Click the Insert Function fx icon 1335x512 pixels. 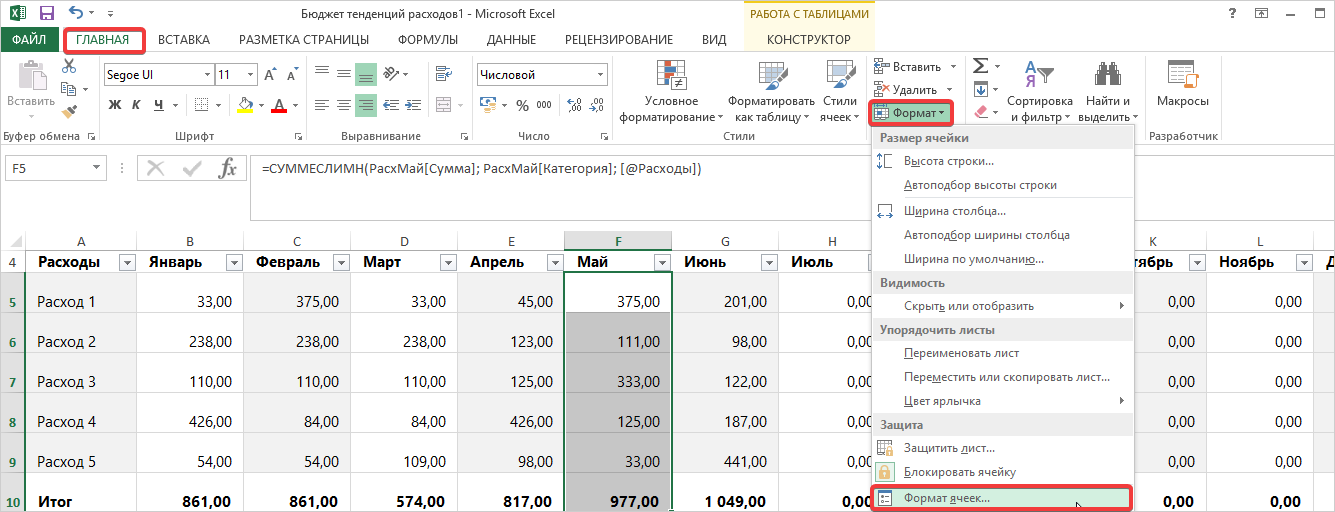click(228, 169)
